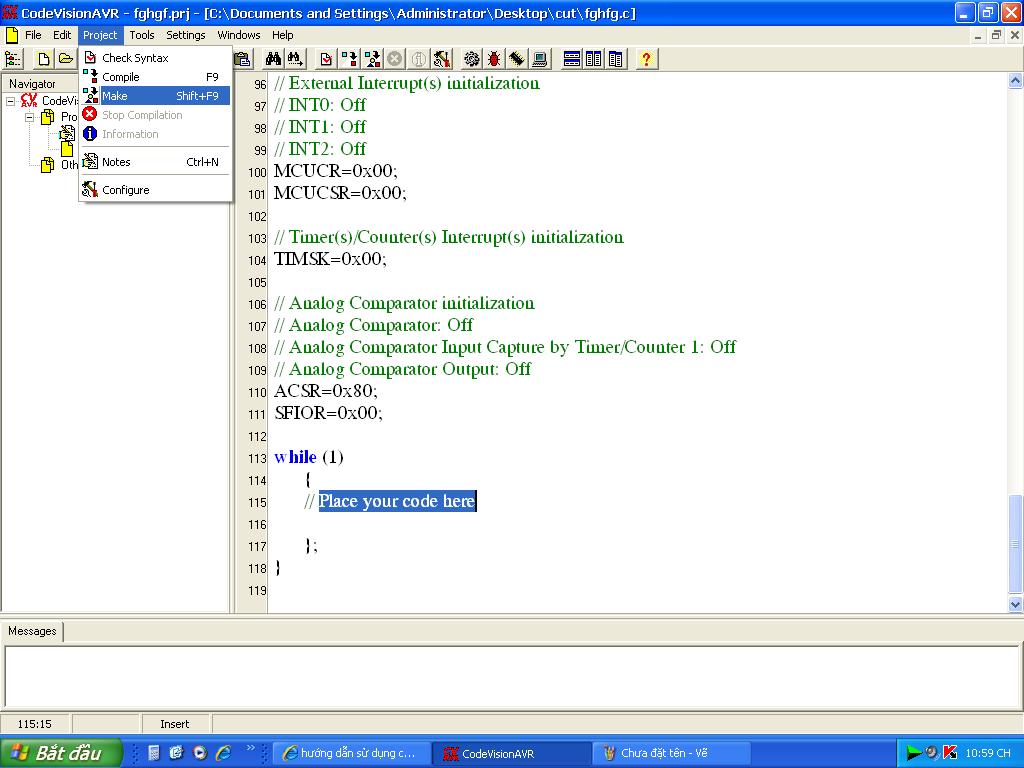This screenshot has height=768, width=1024.
Task: Show more Quick Launch icons via chevron
Action: click(x=251, y=748)
